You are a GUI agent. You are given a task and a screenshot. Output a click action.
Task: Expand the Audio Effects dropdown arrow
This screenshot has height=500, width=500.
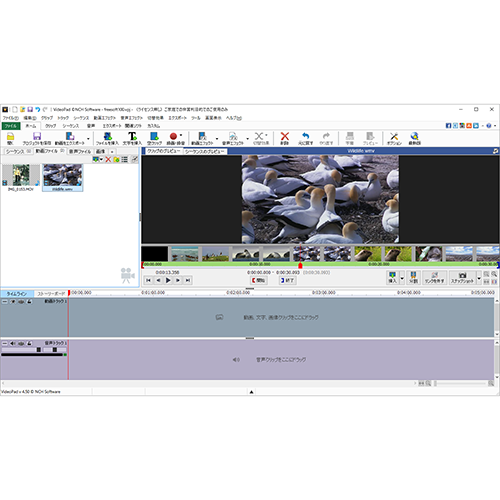coord(248,138)
